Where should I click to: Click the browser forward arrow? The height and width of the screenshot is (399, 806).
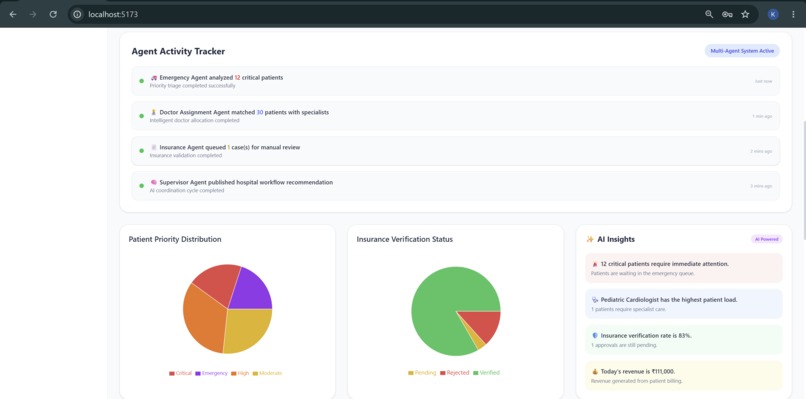tap(33, 14)
